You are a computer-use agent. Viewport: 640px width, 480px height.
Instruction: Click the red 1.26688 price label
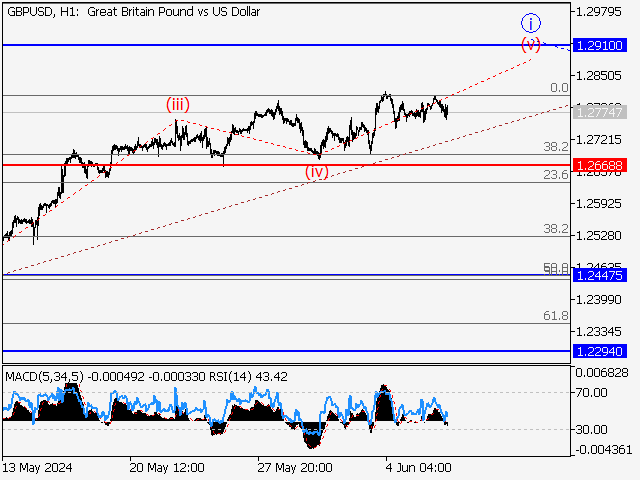point(600,165)
